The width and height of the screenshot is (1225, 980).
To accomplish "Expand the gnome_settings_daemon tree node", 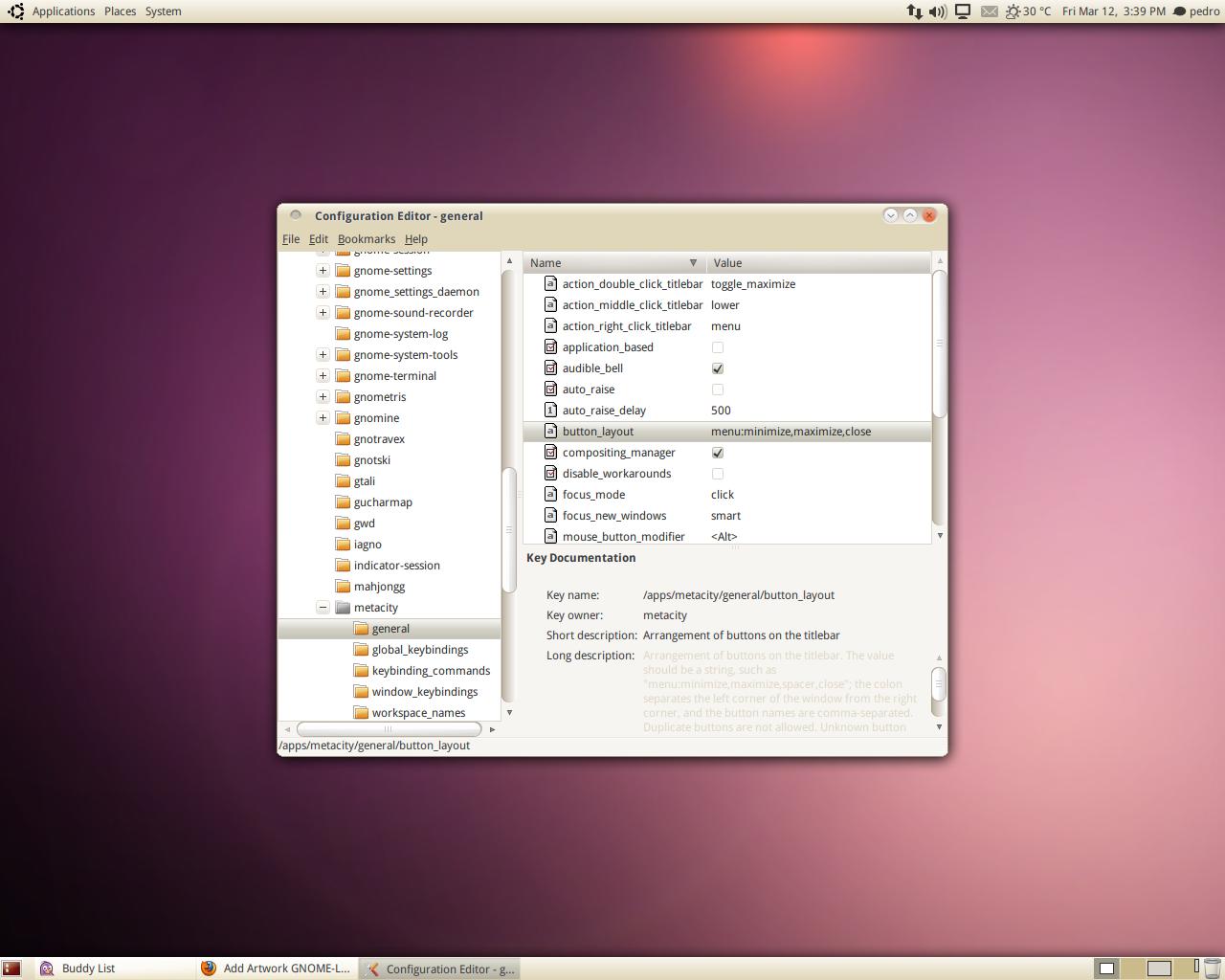I will 323,292.
